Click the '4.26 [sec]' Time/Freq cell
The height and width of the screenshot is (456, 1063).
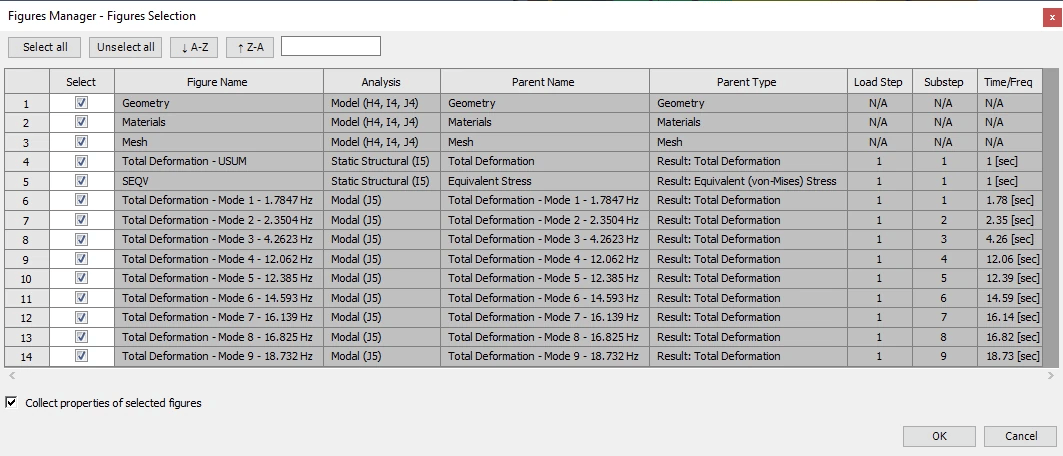[x=1009, y=239]
